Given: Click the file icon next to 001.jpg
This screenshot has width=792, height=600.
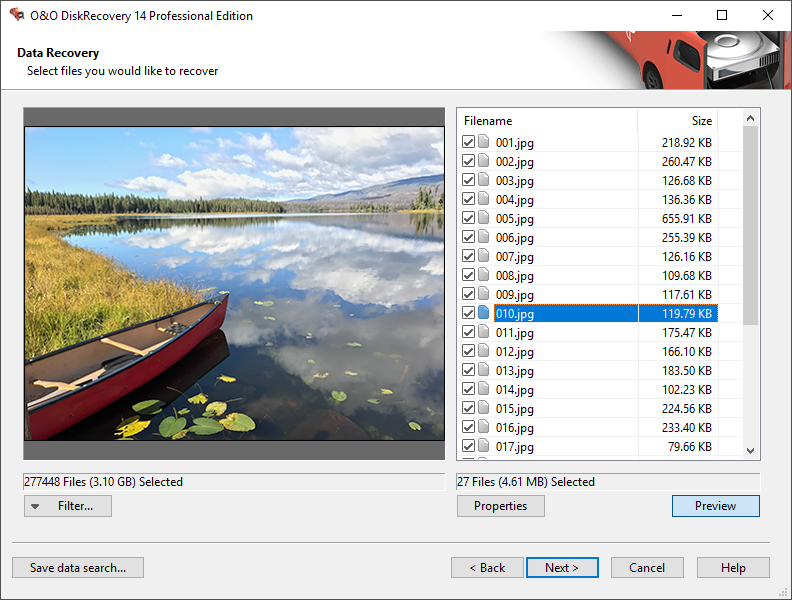Looking at the screenshot, I should point(484,143).
